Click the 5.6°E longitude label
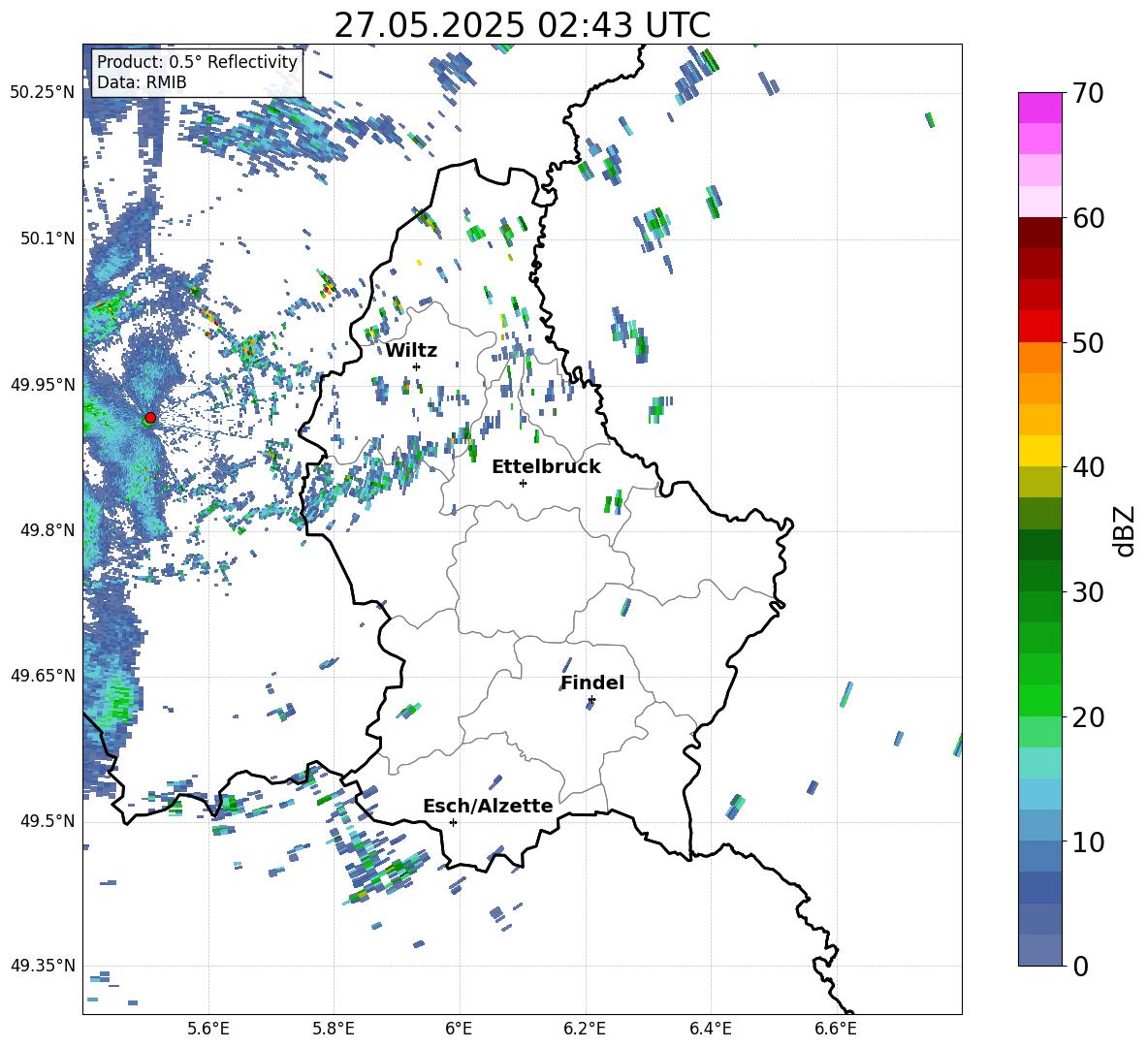The width and height of the screenshot is (1148, 1048). (208, 1029)
